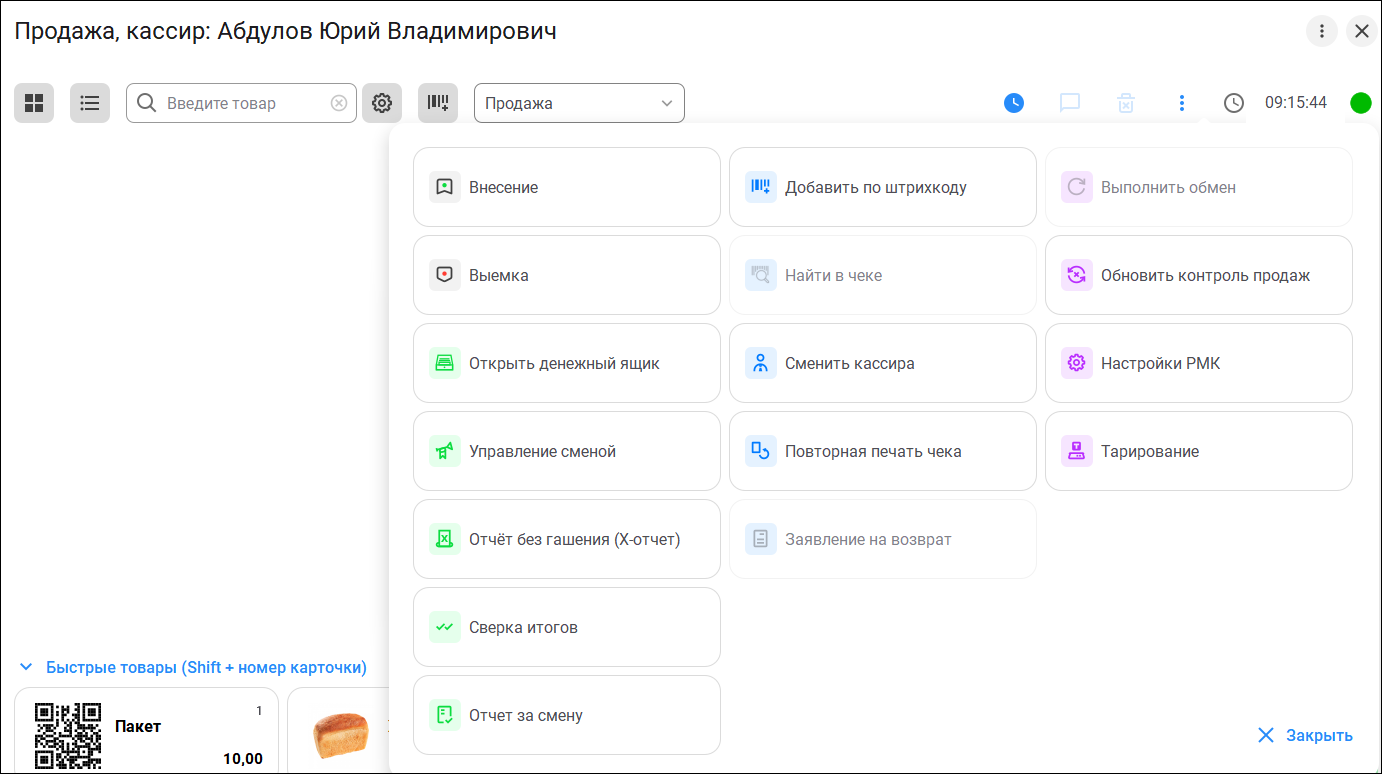Viewport: 1382px width, 774px height.
Task: Add the Пакет quick product
Action: pyautogui.click(x=146, y=730)
